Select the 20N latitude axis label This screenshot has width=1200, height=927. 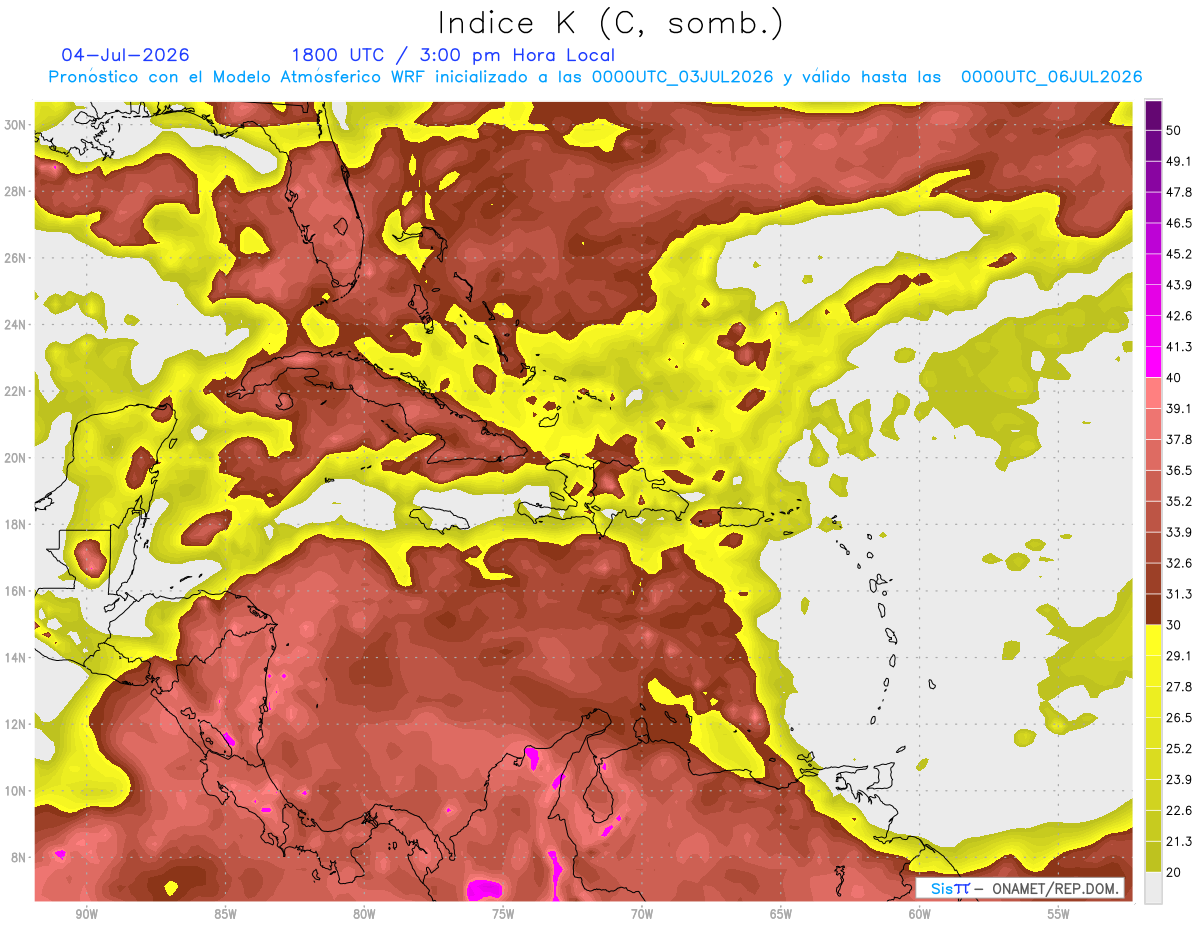15,458
